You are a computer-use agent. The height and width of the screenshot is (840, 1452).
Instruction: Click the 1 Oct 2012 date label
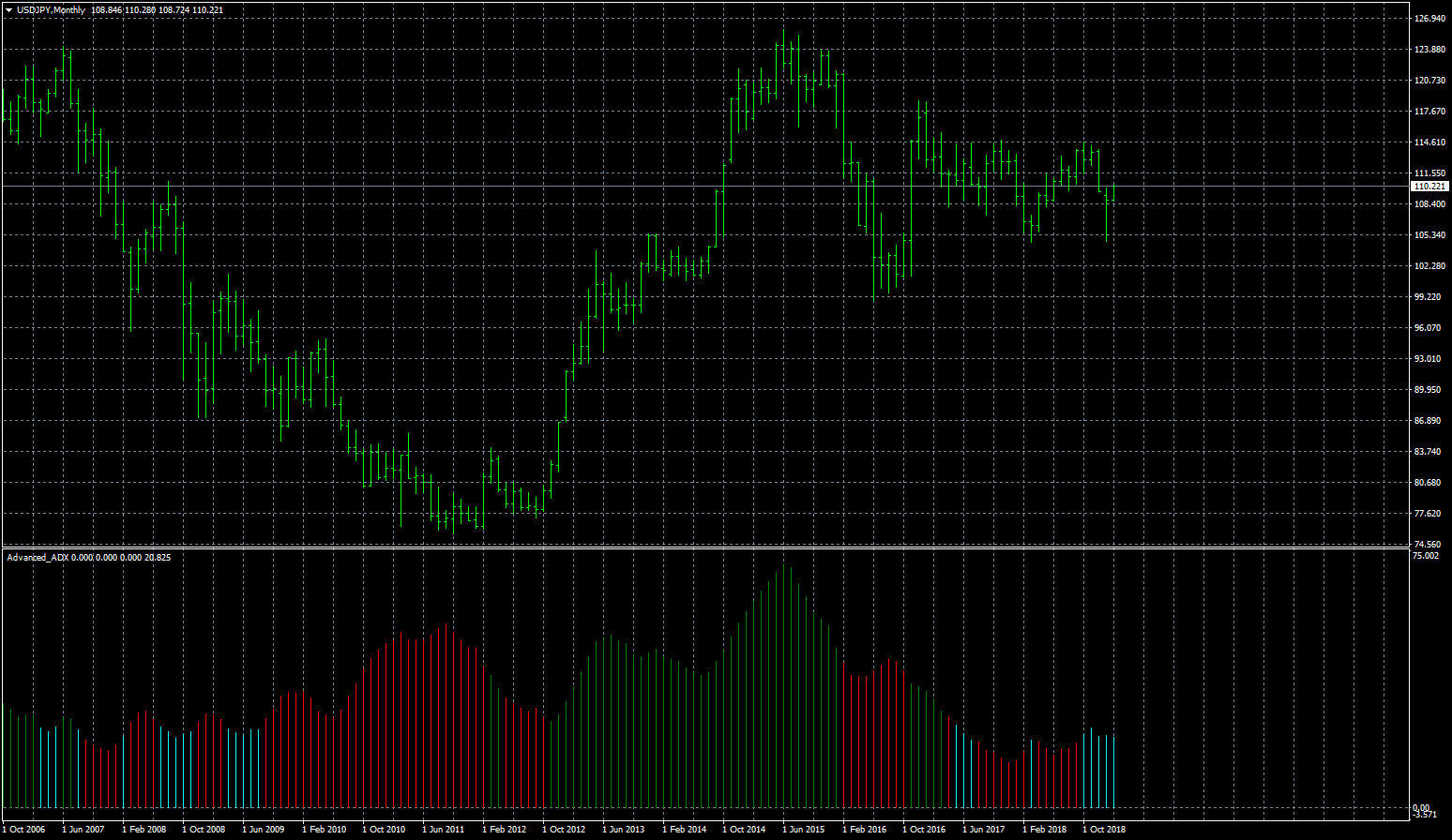(x=564, y=830)
